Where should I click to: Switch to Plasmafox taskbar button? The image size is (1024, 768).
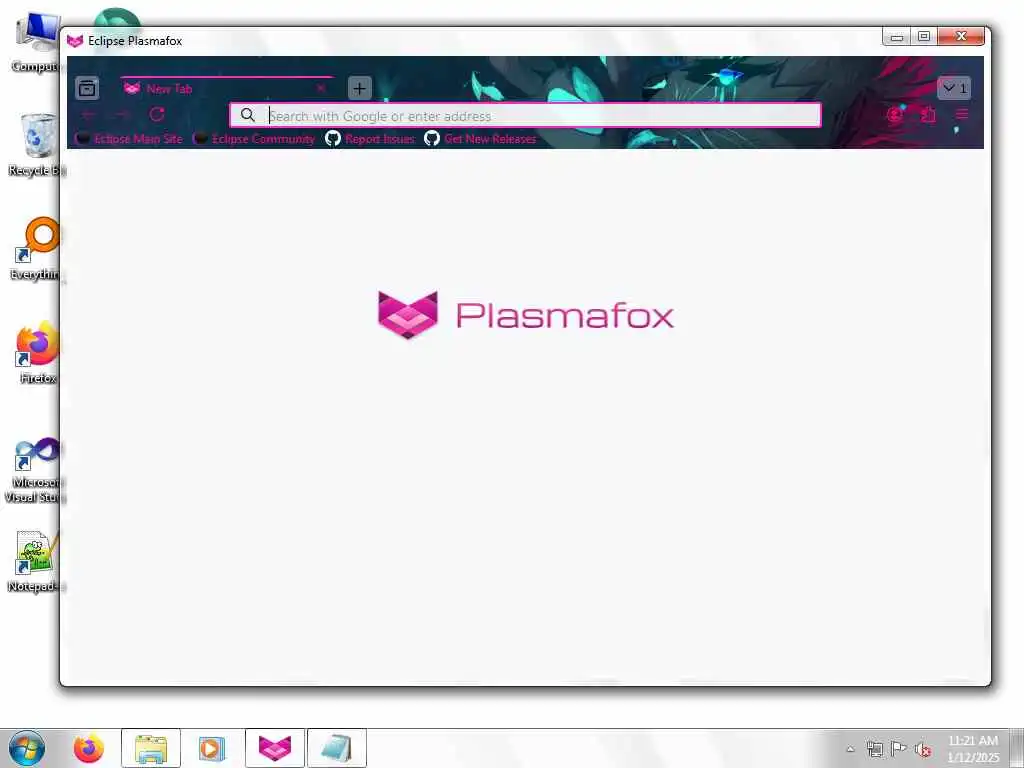click(x=275, y=748)
